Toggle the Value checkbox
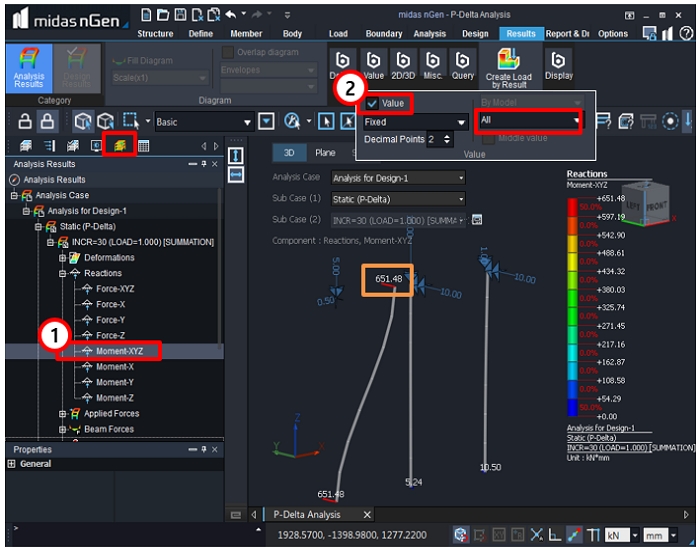700x550 pixels. click(x=372, y=103)
